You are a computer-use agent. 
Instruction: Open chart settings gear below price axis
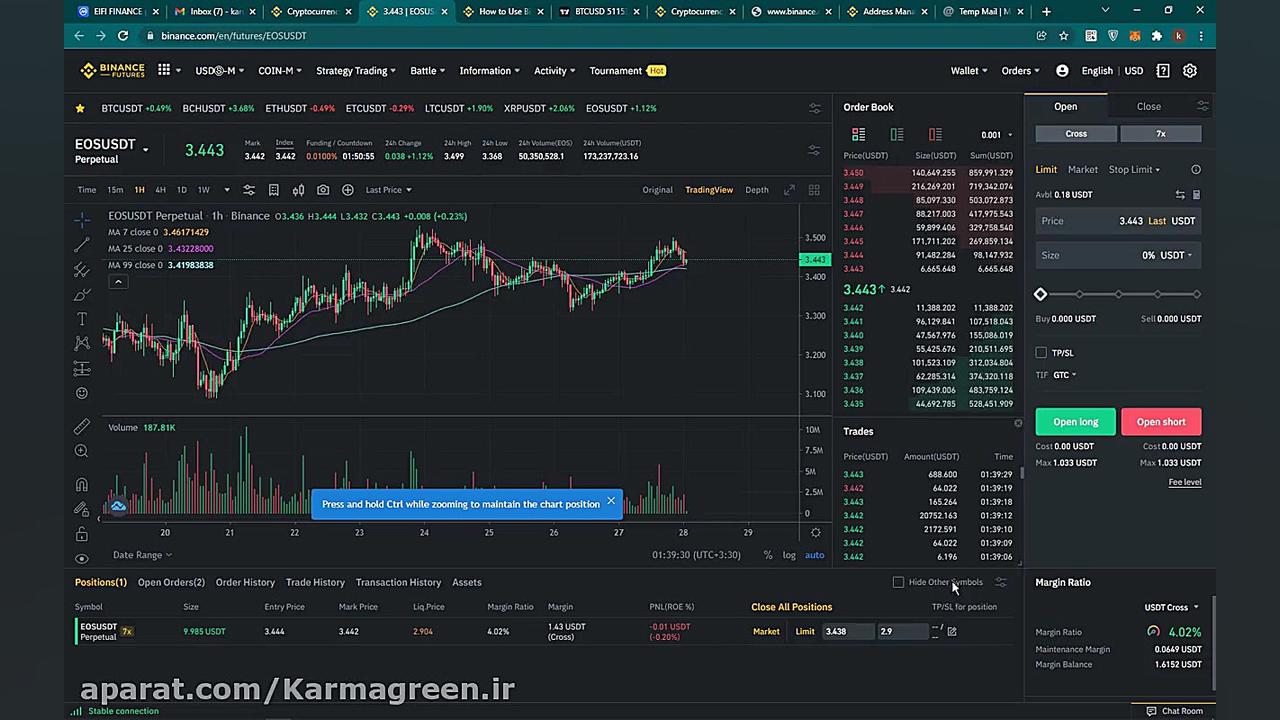coord(815,533)
